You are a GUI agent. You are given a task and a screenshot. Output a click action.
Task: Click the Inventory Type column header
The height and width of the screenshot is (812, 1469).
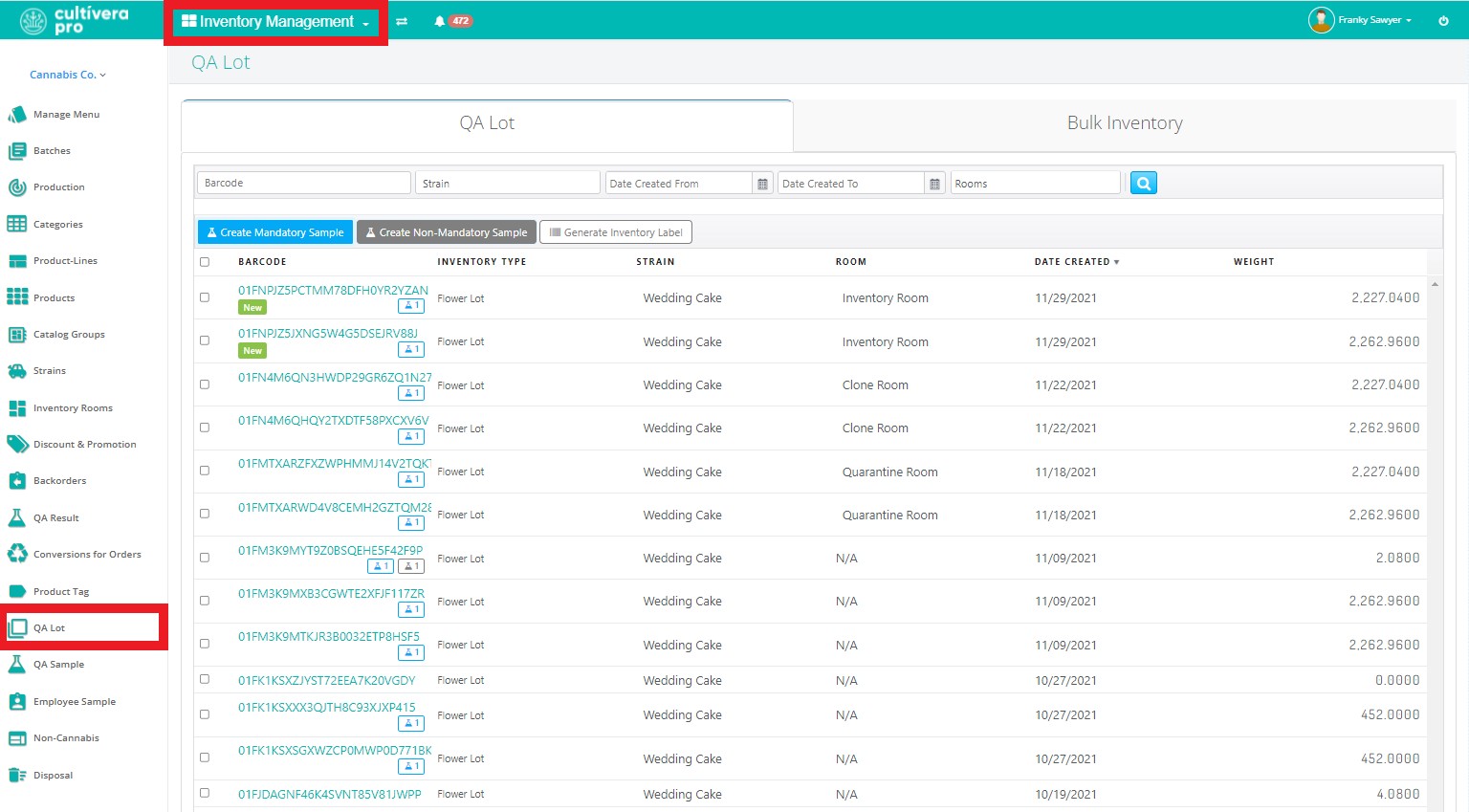click(x=482, y=262)
